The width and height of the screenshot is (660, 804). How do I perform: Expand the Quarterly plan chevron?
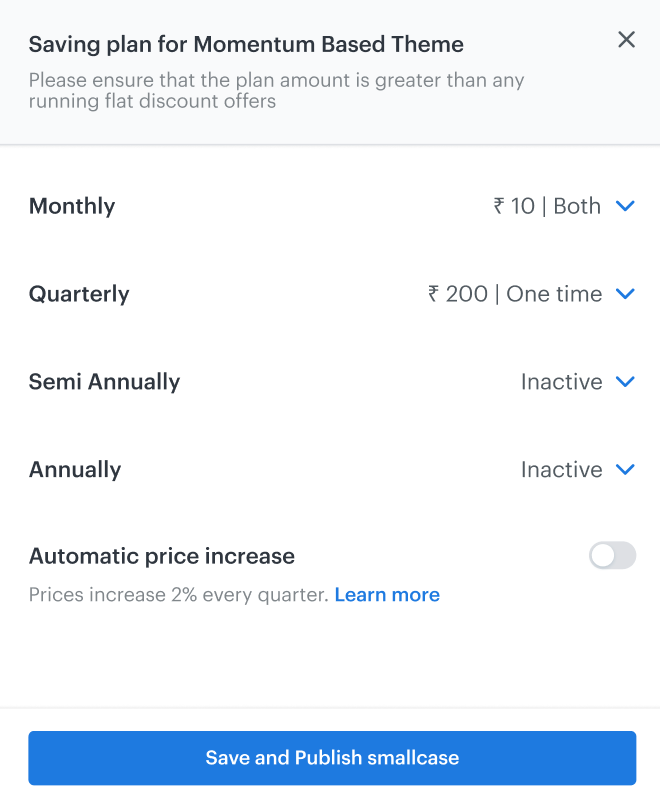(x=625, y=294)
